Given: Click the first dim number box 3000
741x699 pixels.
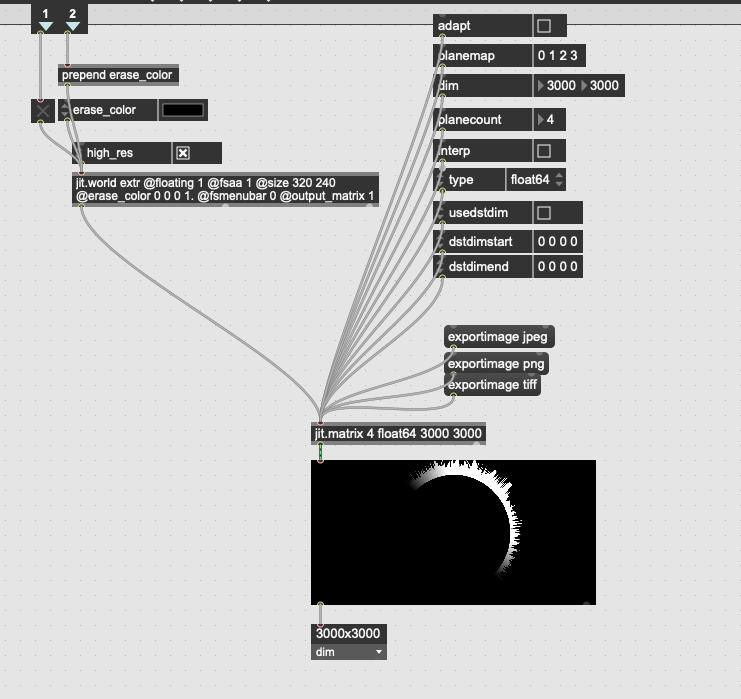Looking at the screenshot, I should (556, 86).
